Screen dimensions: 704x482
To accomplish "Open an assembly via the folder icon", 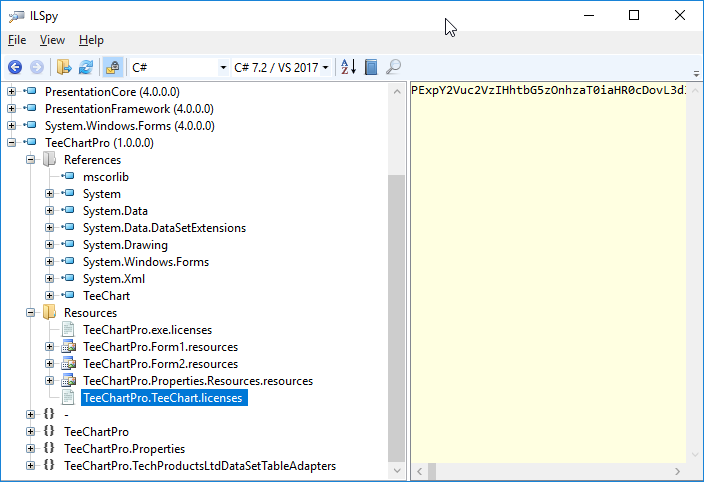I will pos(64,67).
